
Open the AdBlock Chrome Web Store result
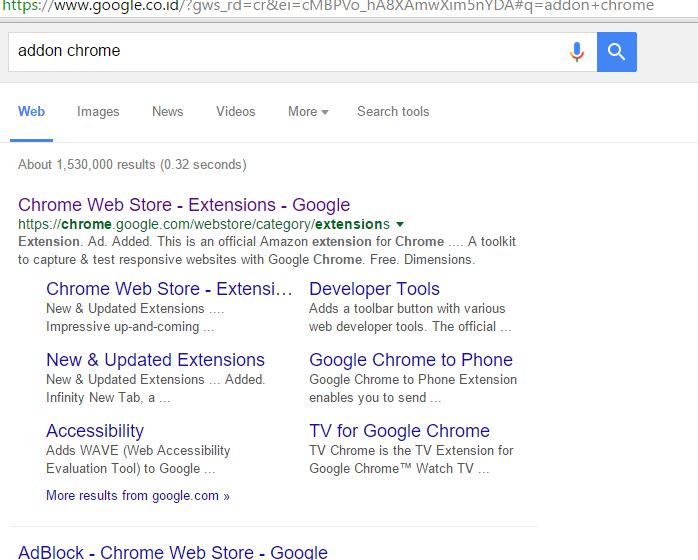(173, 552)
